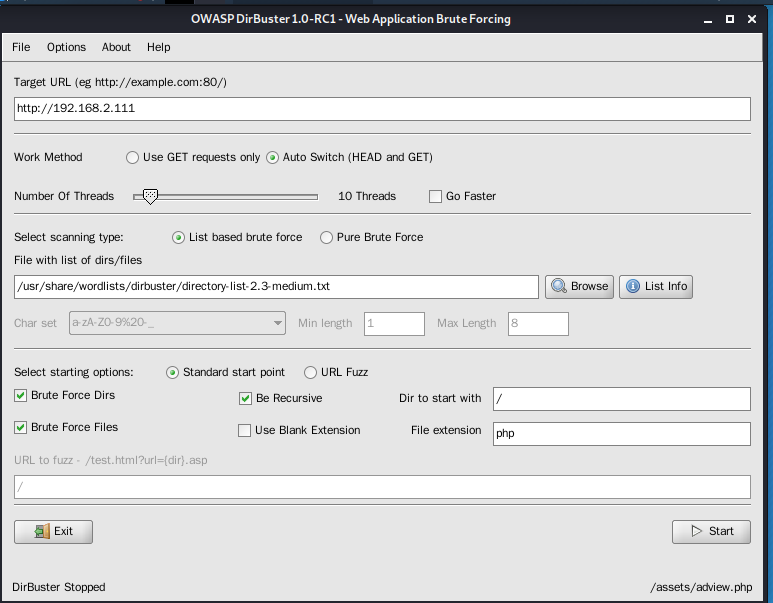Viewport: 773px width, 603px height.
Task: Click the Number Of Threads slider handle
Action: [150, 196]
